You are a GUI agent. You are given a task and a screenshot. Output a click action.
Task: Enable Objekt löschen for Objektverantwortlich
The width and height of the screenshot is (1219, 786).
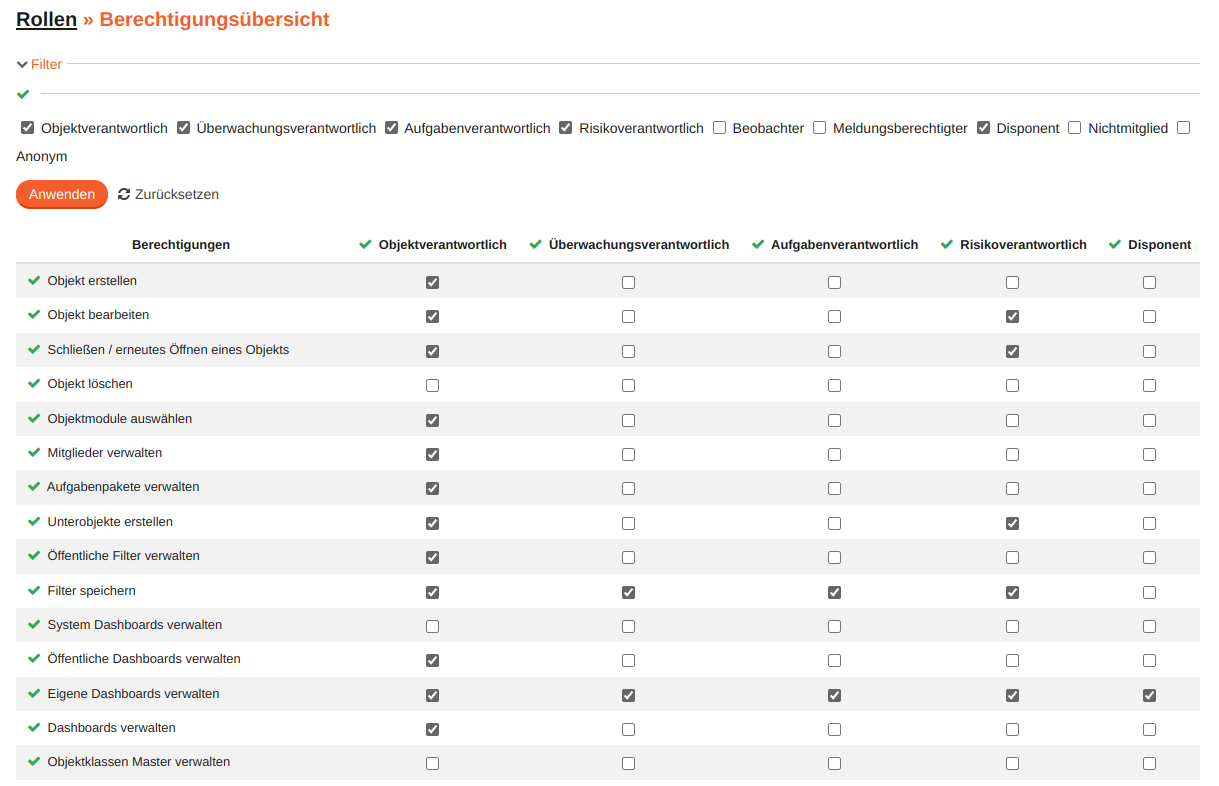pyautogui.click(x=432, y=385)
